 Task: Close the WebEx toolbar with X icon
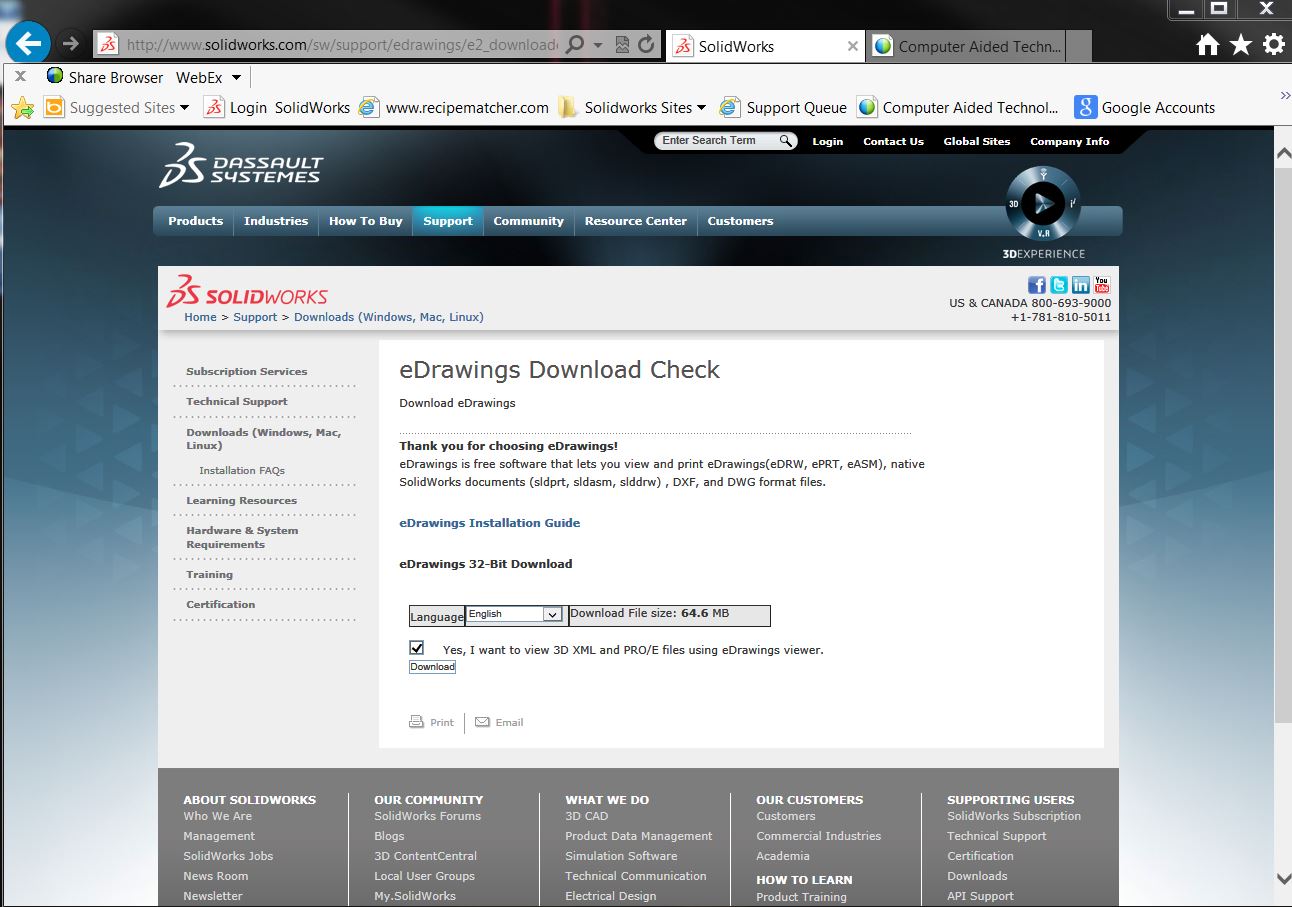[20, 77]
